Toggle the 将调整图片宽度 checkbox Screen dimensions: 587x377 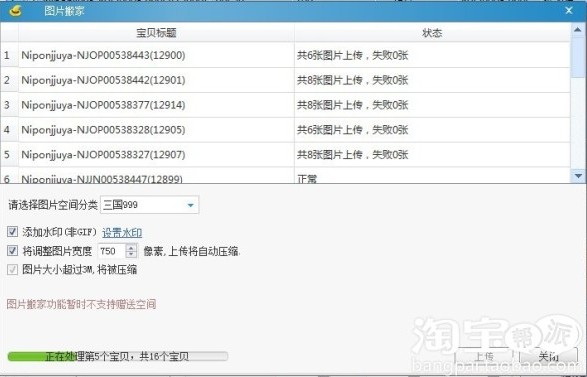[x=12, y=250]
